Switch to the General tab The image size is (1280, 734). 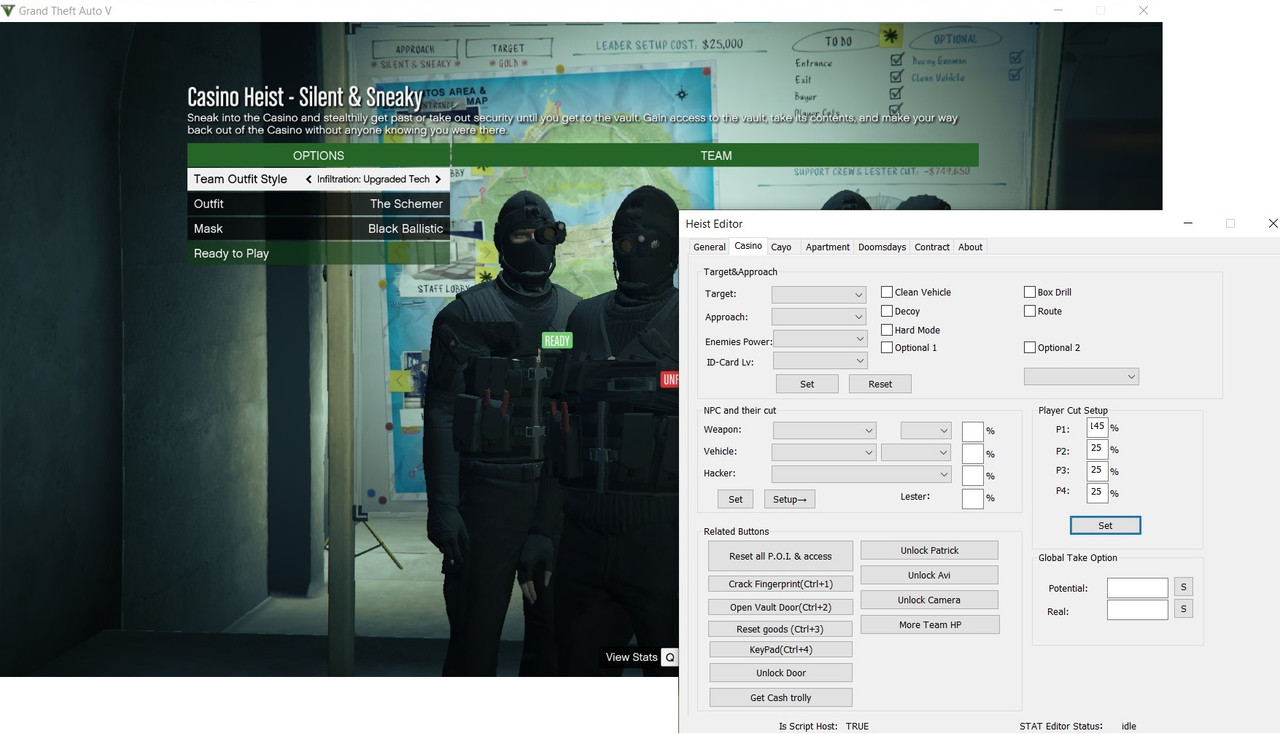click(x=709, y=247)
